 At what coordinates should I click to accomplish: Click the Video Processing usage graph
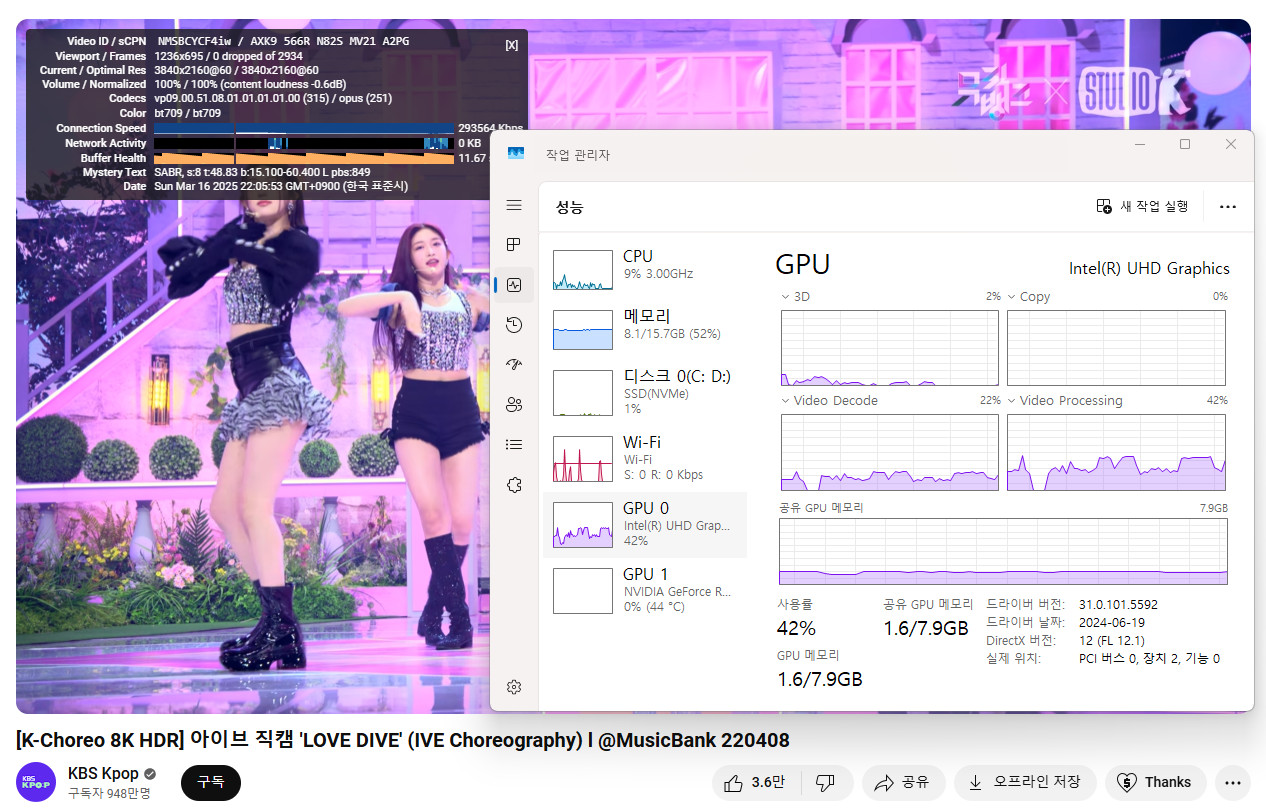(x=1116, y=452)
